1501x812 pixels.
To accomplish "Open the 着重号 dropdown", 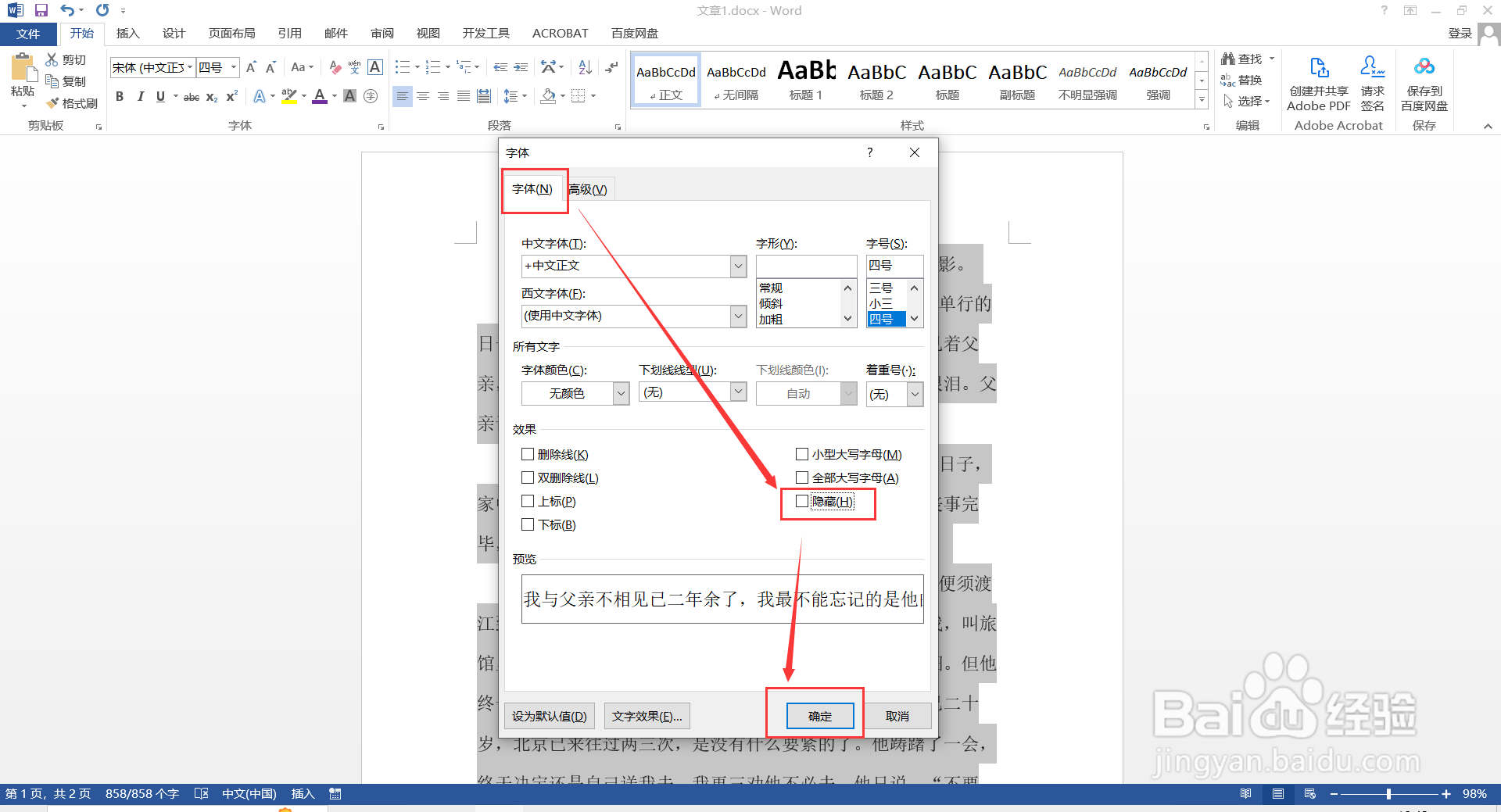I will 915,395.
